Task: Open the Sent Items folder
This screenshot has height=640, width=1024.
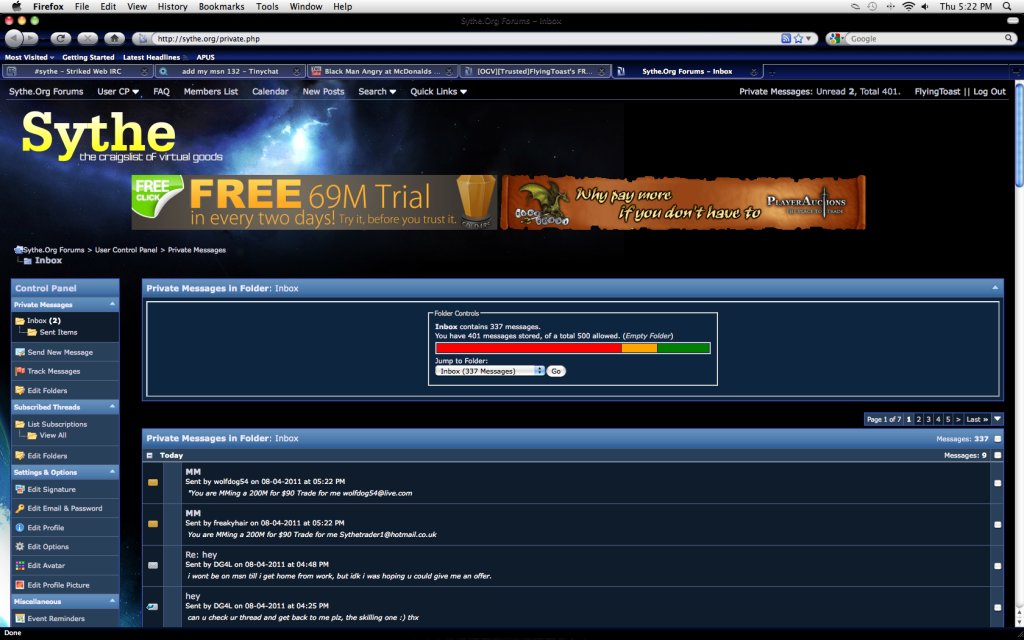Action: 58,332
